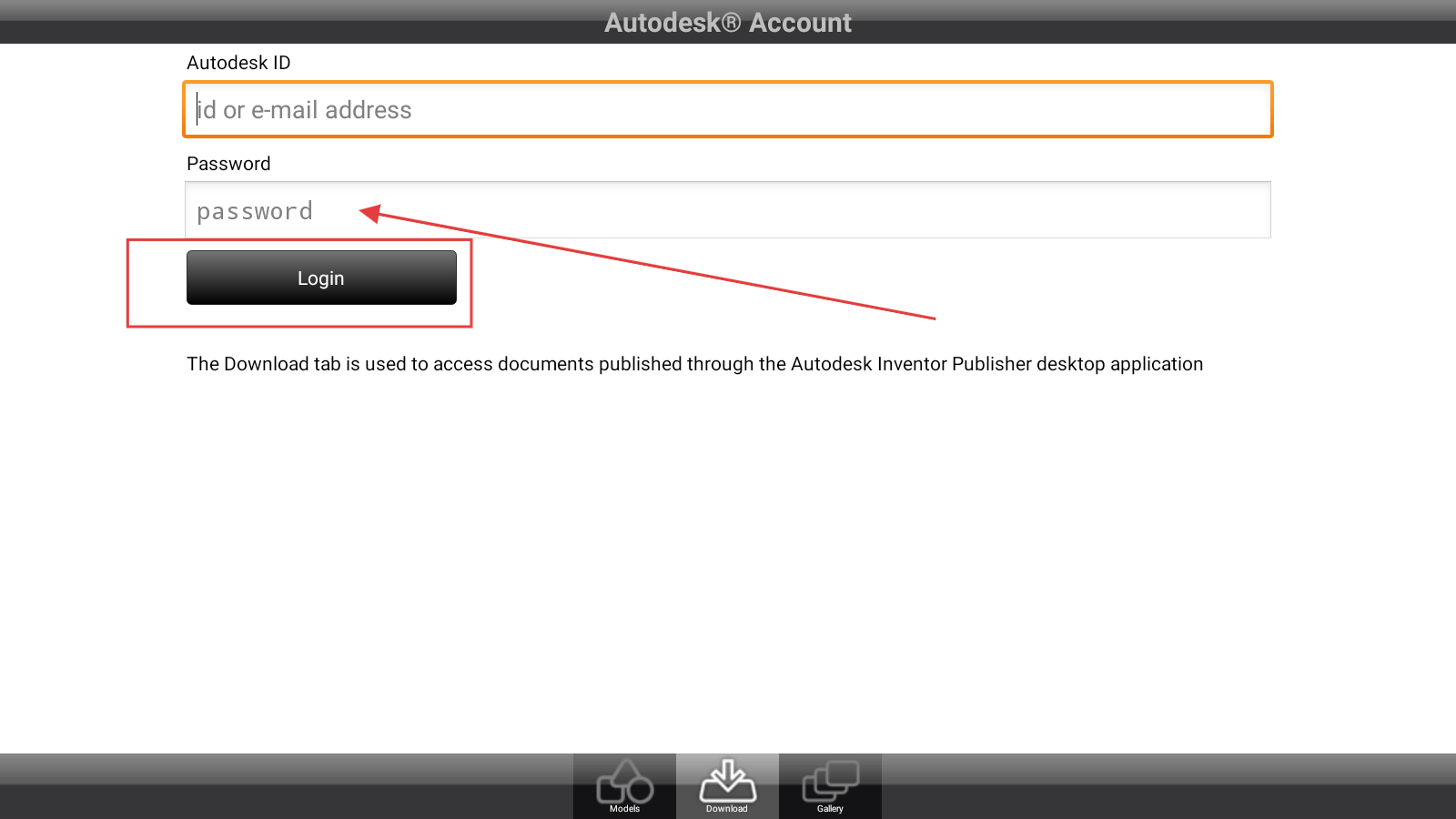The height and width of the screenshot is (819, 1456).
Task: Click the Download tray arrow icon
Action: tap(727, 781)
